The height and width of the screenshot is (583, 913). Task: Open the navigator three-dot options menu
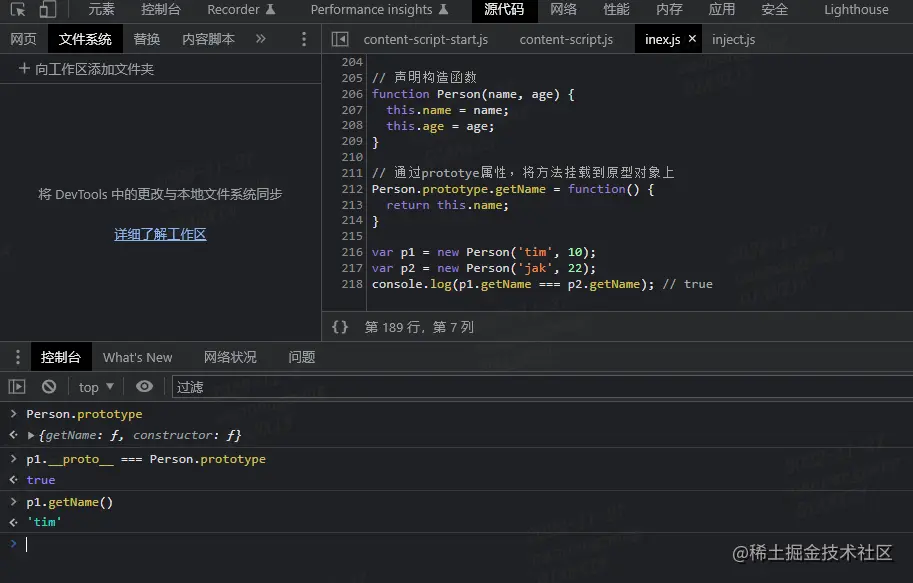(304, 39)
